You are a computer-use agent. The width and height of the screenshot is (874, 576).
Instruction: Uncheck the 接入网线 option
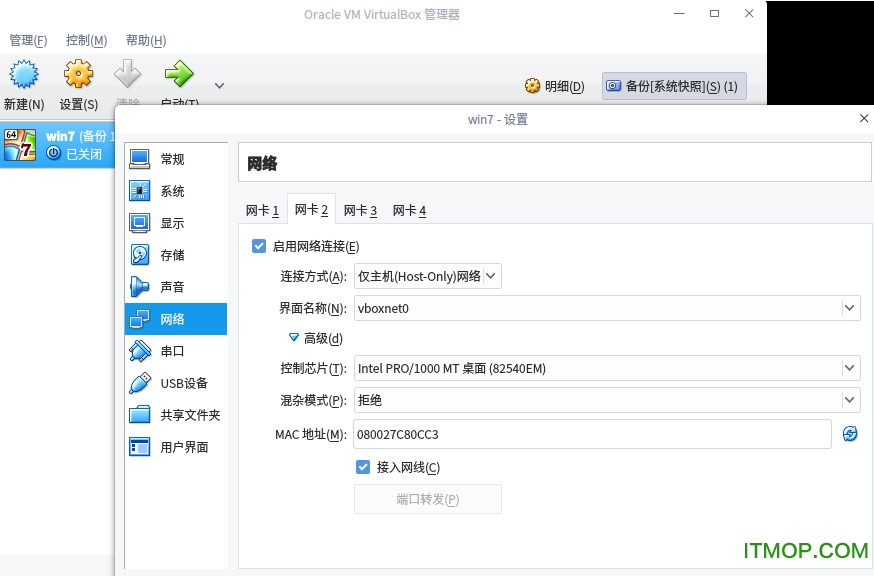[364, 467]
